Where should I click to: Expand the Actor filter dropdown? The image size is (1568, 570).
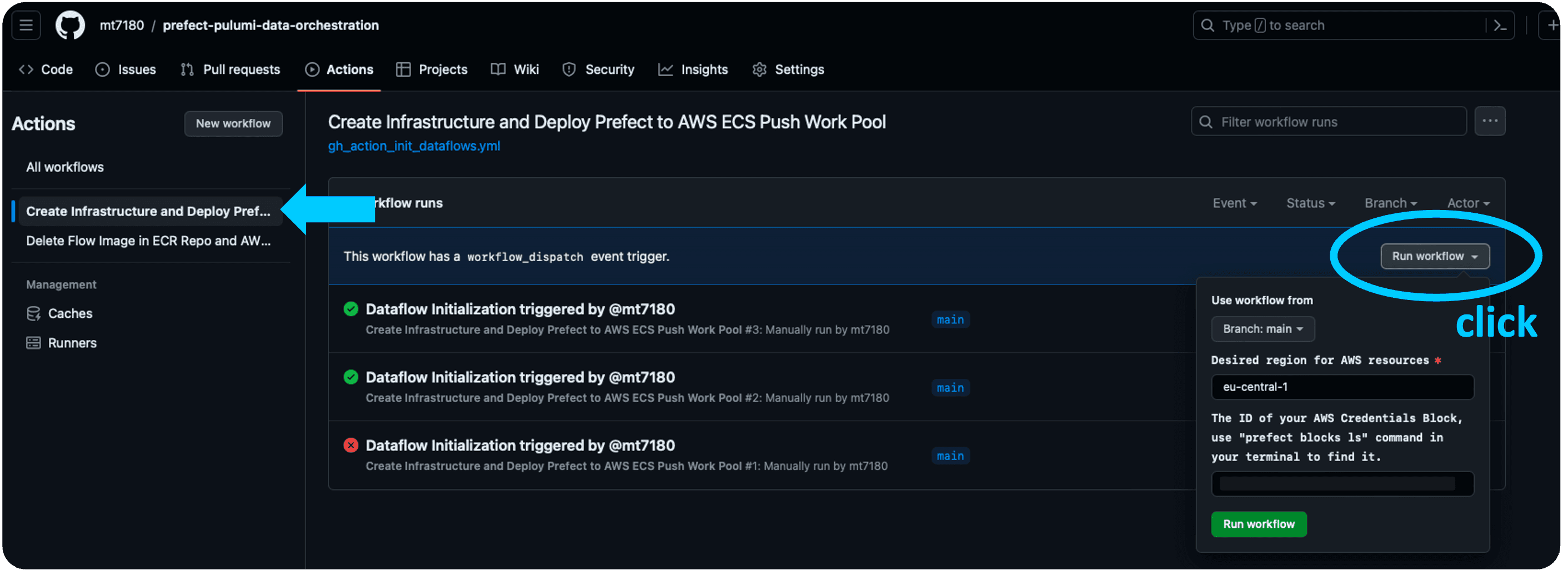point(1467,203)
